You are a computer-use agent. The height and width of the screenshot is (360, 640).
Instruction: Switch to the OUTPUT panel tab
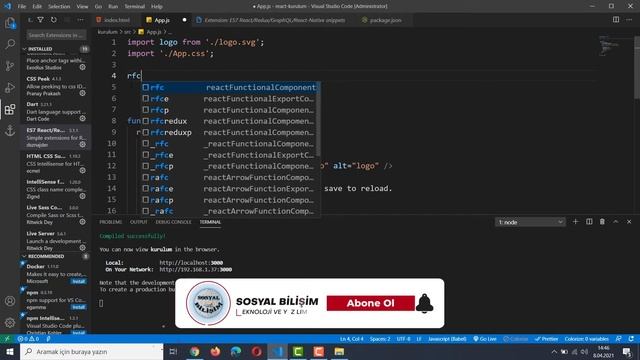click(x=138, y=222)
